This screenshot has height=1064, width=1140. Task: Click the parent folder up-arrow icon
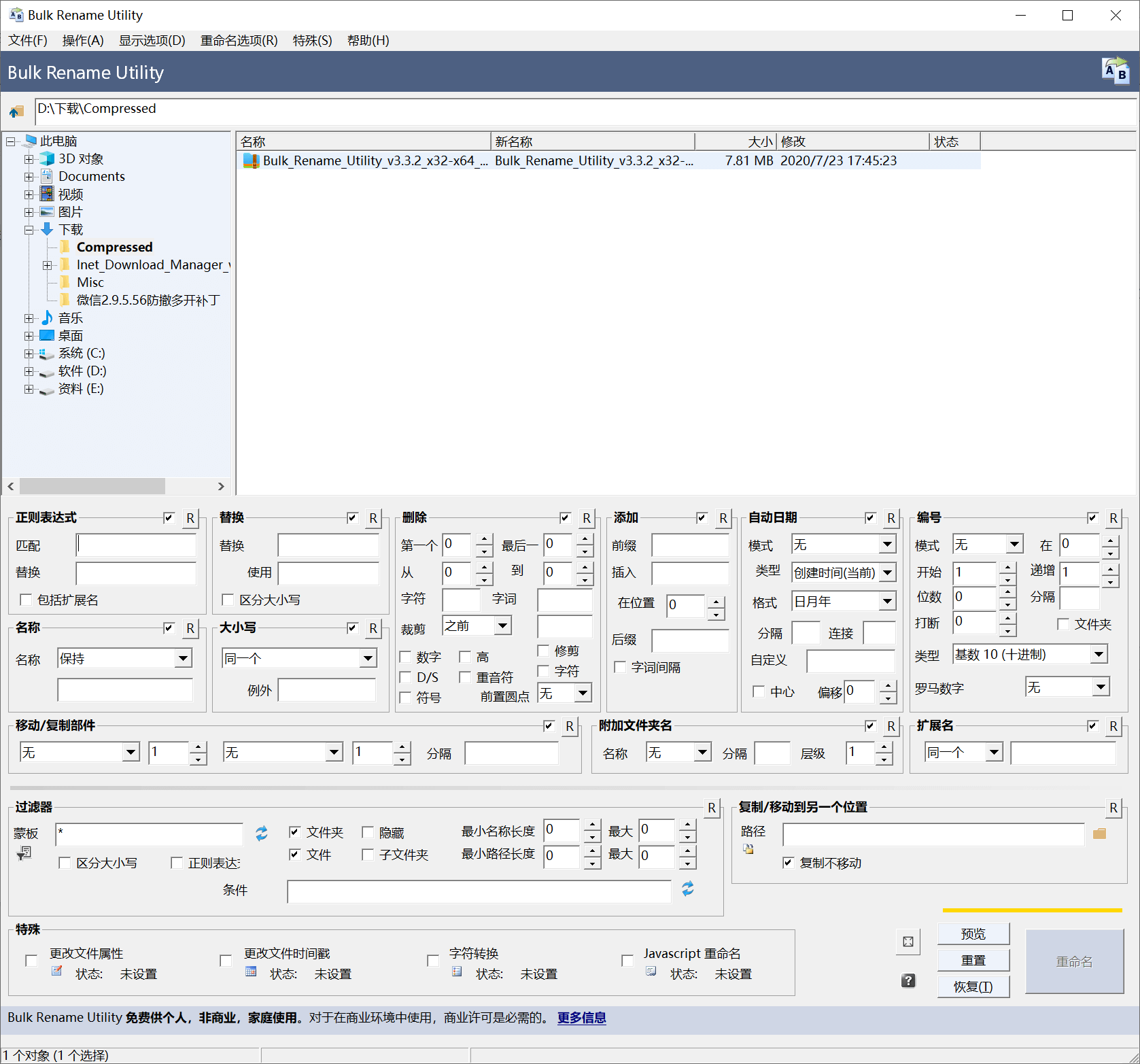tap(16, 111)
